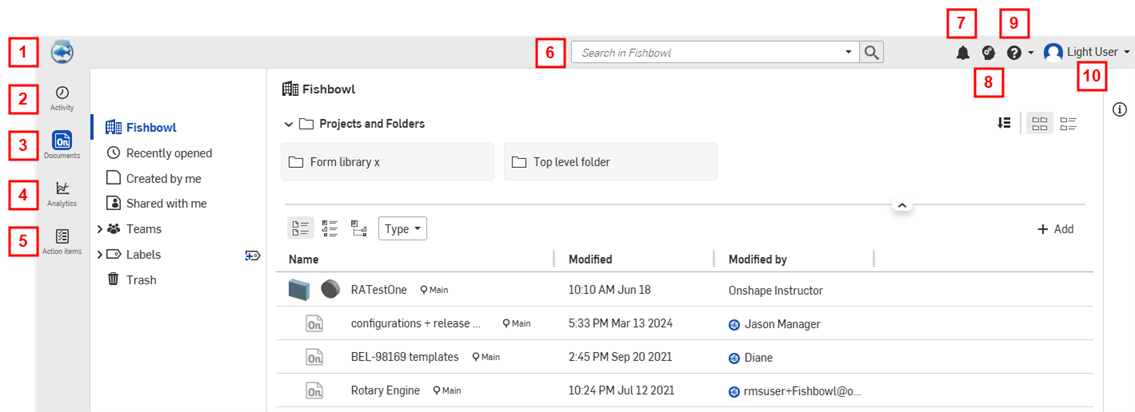Image resolution: width=1135 pixels, height=412 pixels.
Task: Open the Type filter dropdown
Action: click(403, 229)
